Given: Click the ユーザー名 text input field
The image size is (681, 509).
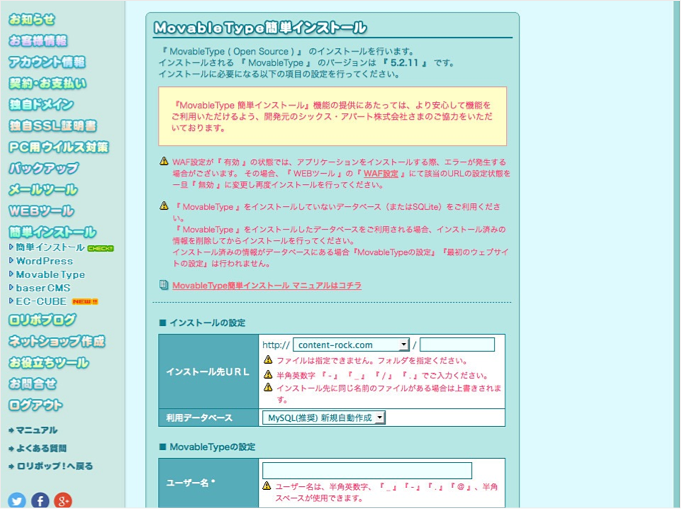Looking at the screenshot, I should (x=367, y=470).
